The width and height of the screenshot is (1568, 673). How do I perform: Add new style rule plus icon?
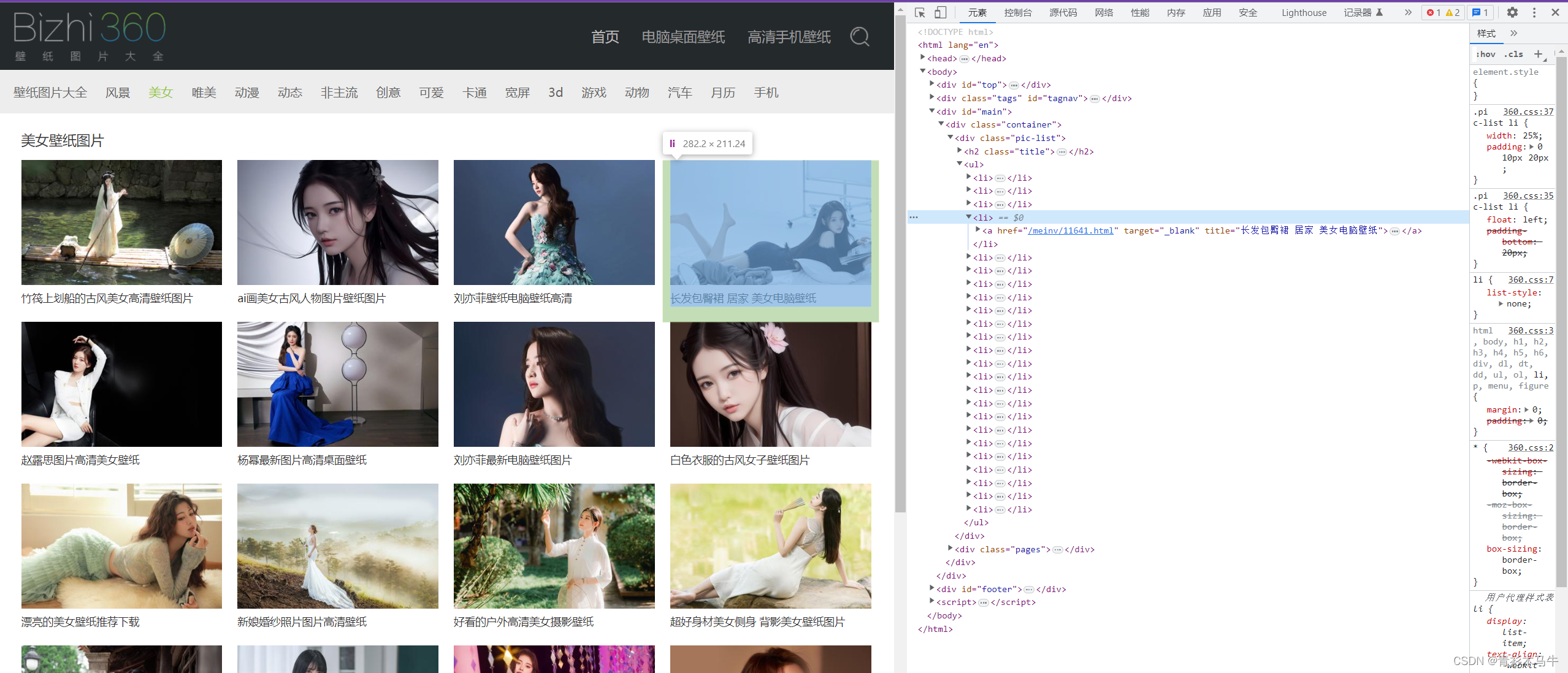[1539, 54]
